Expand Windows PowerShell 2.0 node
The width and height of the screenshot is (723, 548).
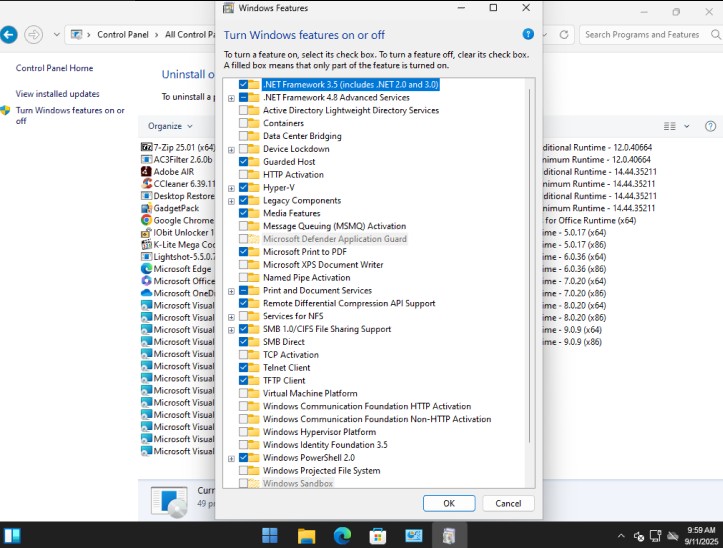point(231,459)
